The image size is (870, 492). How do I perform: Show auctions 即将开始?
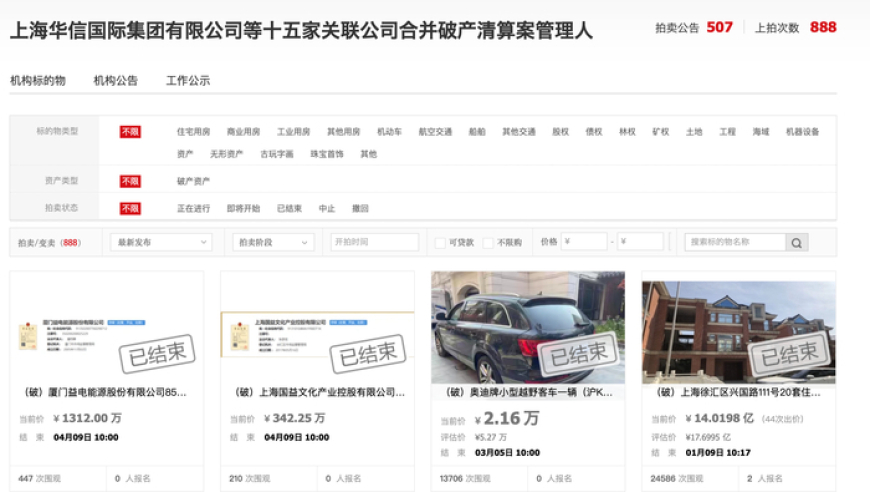[243, 209]
